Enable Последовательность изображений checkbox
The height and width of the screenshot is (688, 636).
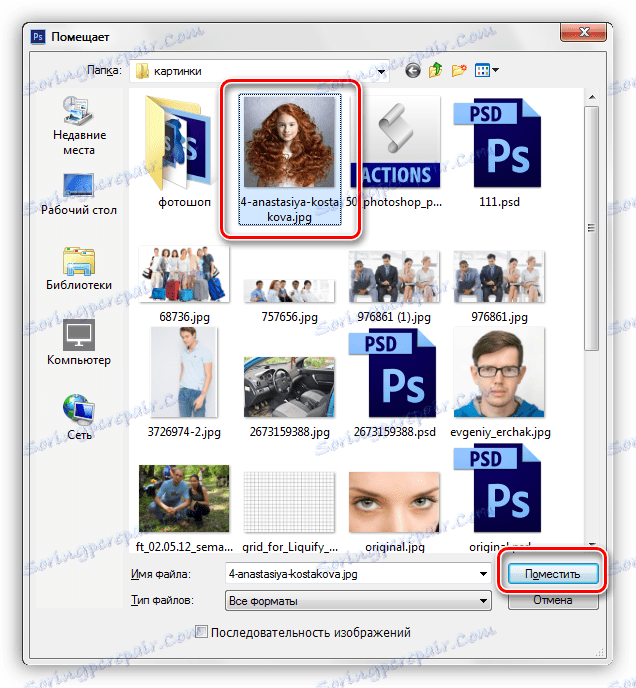tap(201, 632)
